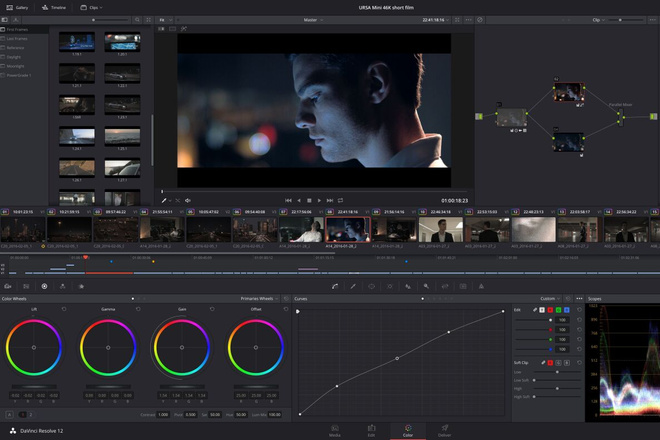Select the Qualifier eyedropper palette icon
The image size is (660, 440).
[x=353, y=286]
